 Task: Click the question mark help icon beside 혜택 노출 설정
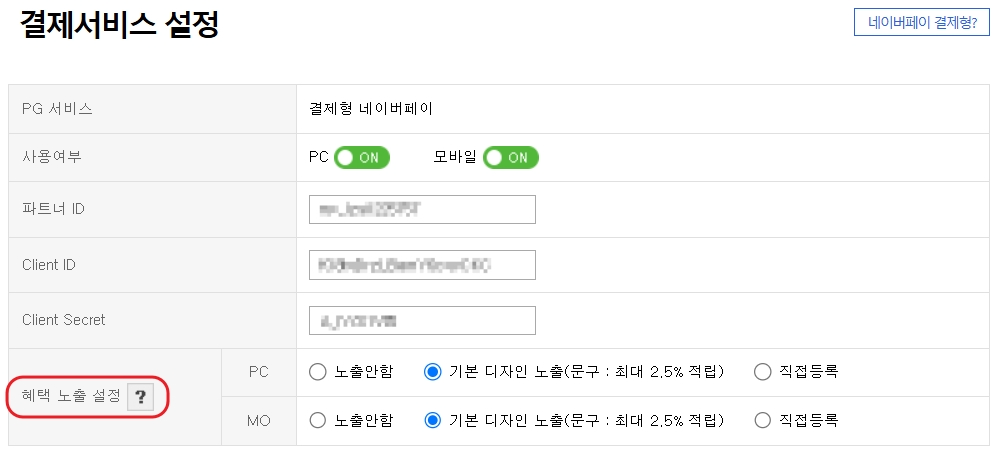coord(141,397)
